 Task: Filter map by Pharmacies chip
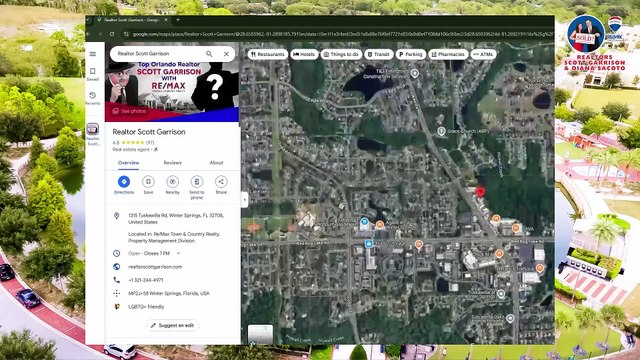click(x=448, y=54)
